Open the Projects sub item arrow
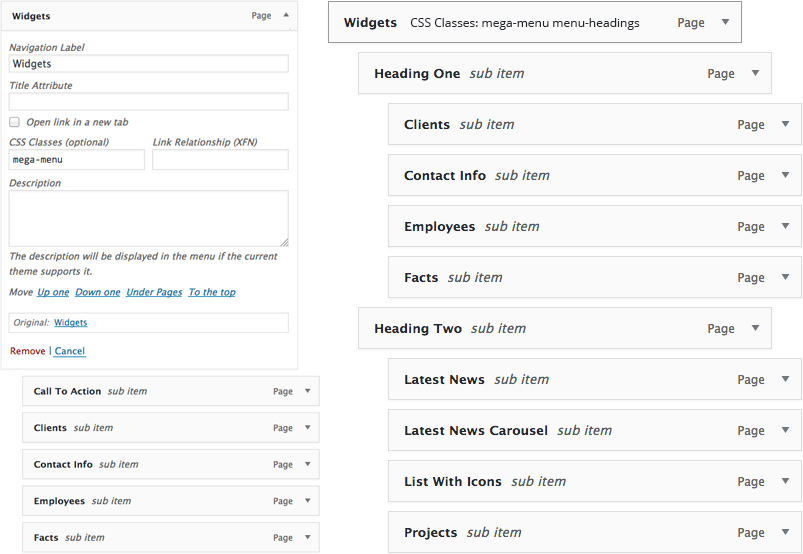The height and width of the screenshot is (554, 803). 785,532
